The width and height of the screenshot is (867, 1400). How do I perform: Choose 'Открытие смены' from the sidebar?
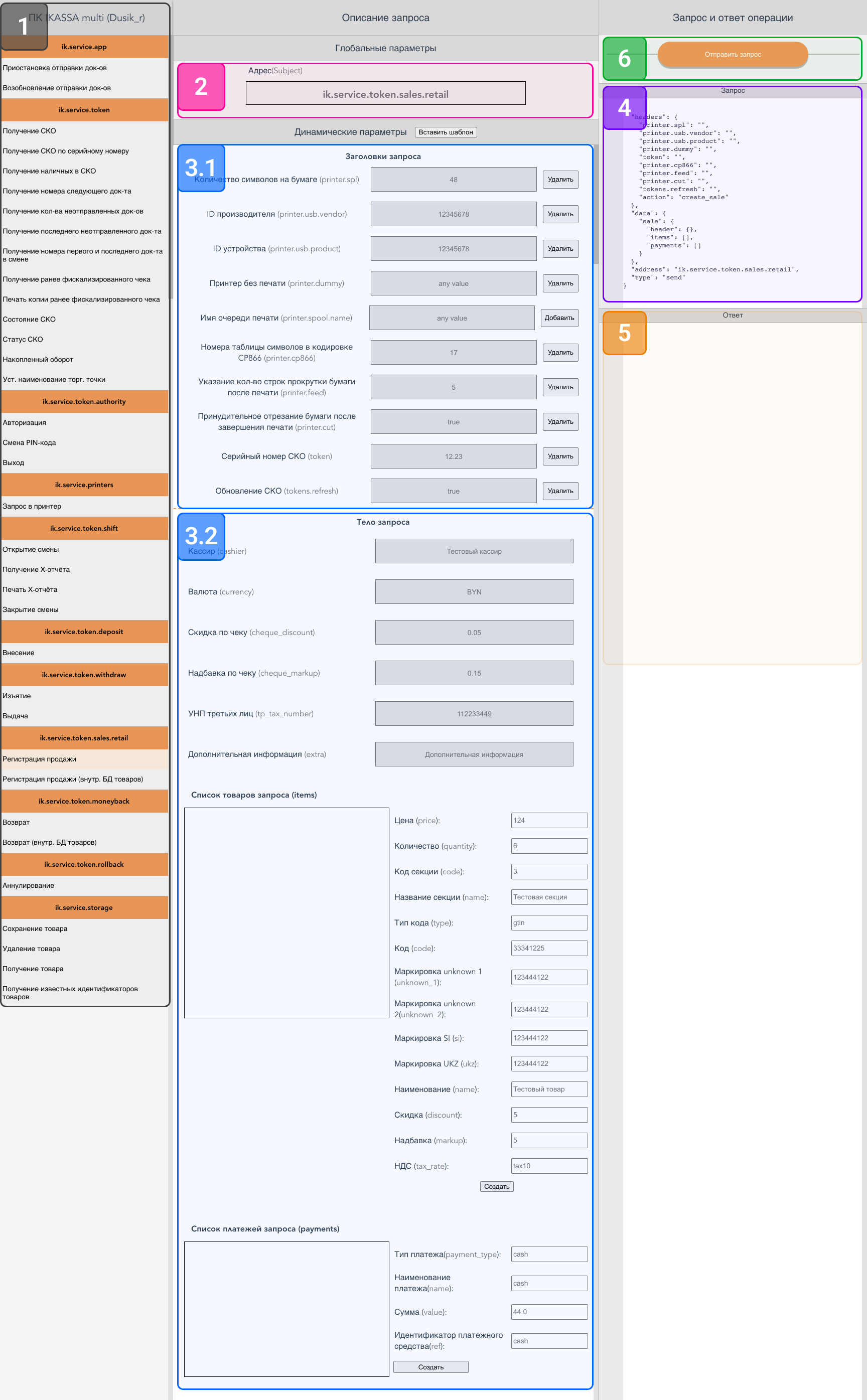[x=31, y=549]
